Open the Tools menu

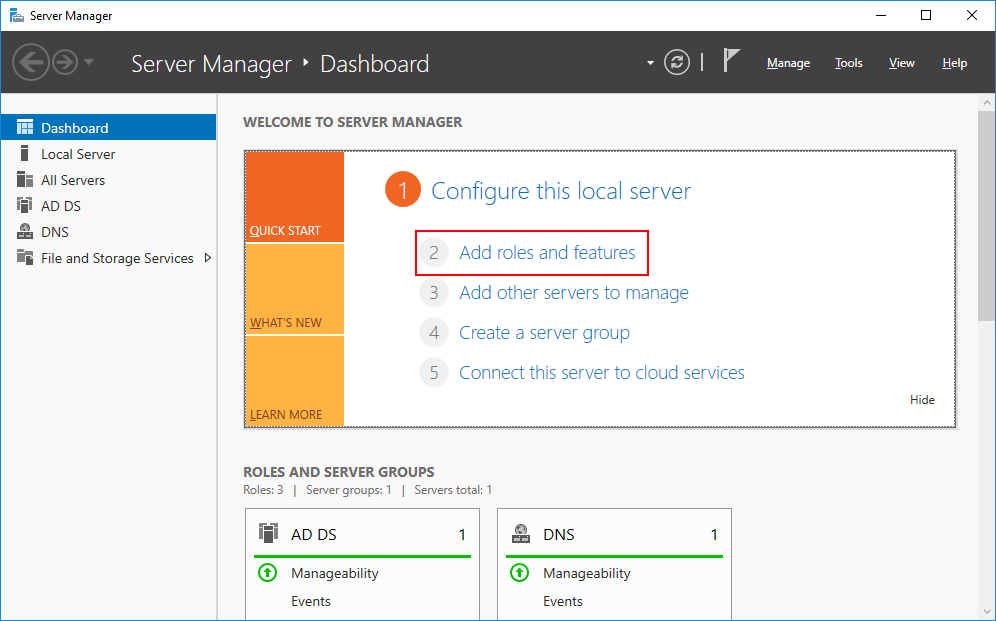point(848,62)
